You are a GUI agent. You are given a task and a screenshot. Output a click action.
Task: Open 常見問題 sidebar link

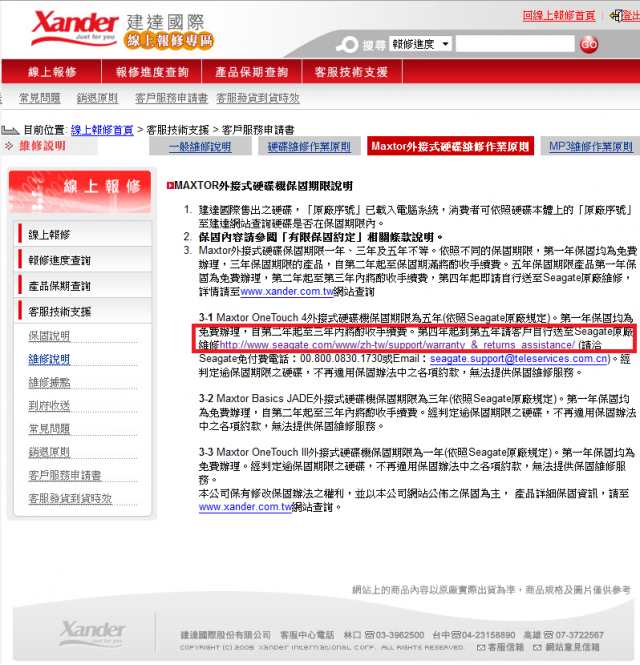[x=49, y=429]
